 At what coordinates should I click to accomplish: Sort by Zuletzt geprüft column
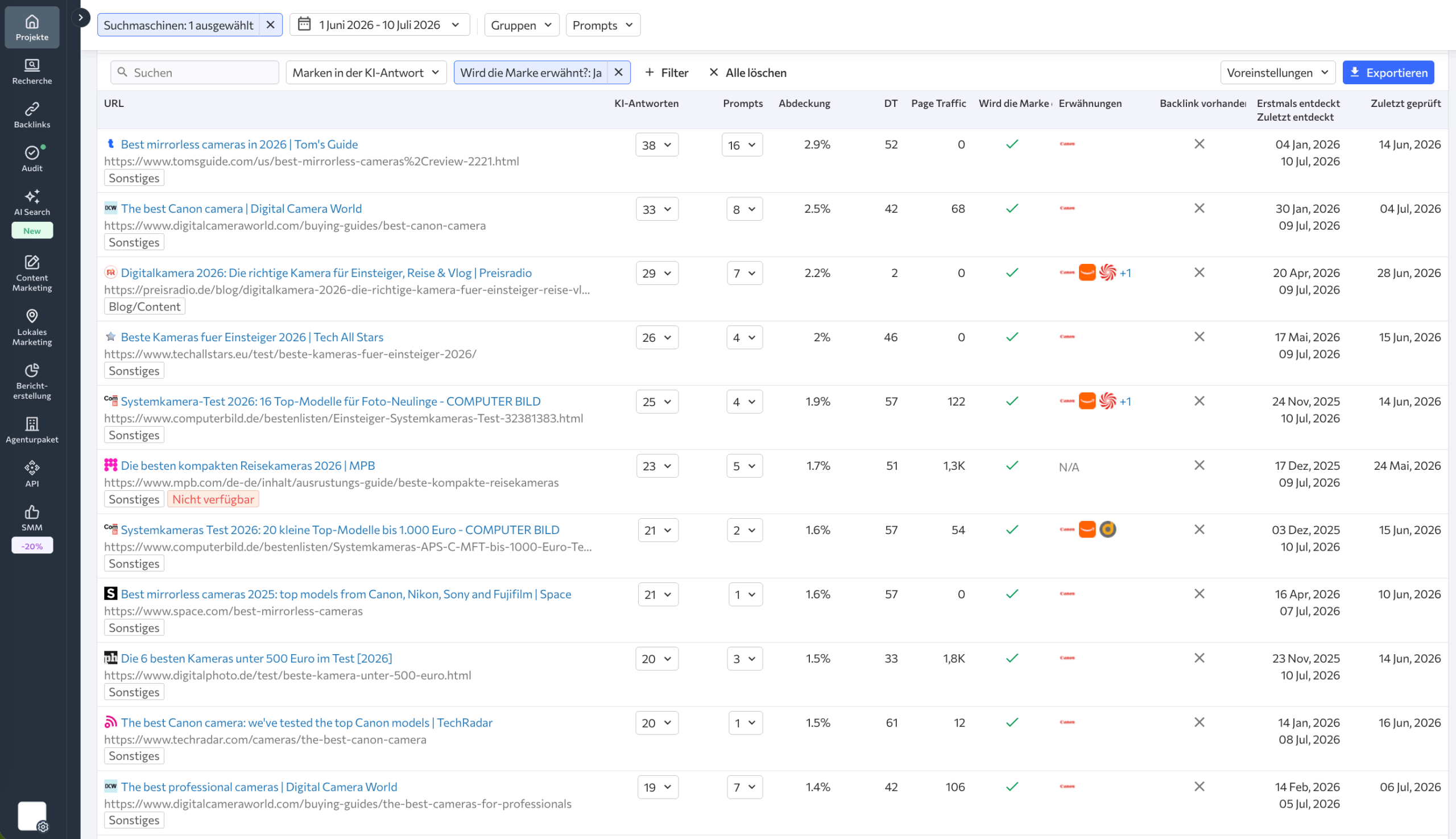(x=1405, y=103)
